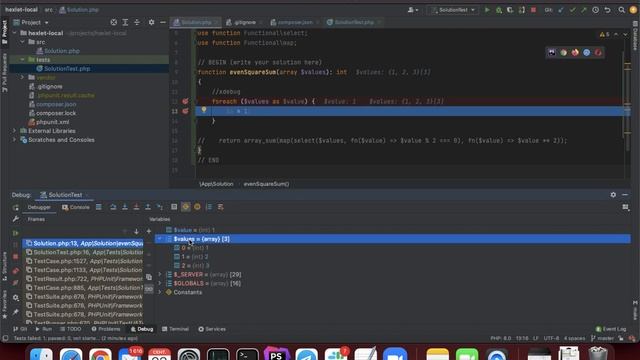The height and width of the screenshot is (360, 640).
Task: Open Project panel settings gear
Action: coord(151,22)
